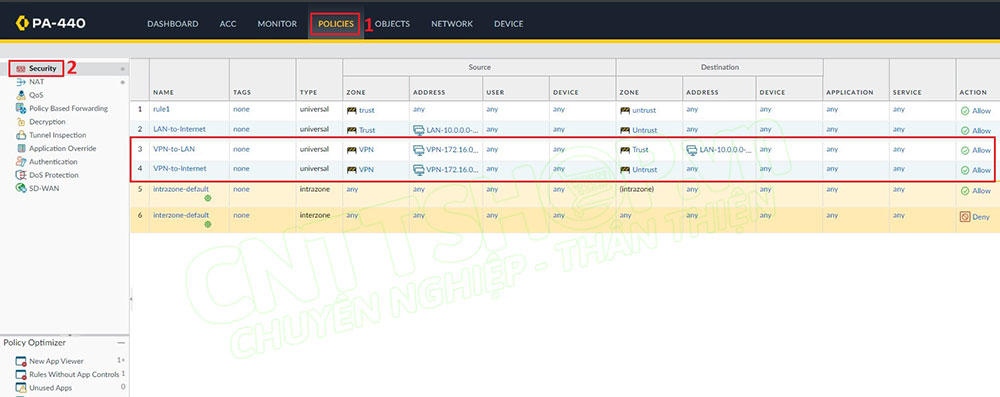
Task: Open Authentication policies
Action: tap(54, 161)
